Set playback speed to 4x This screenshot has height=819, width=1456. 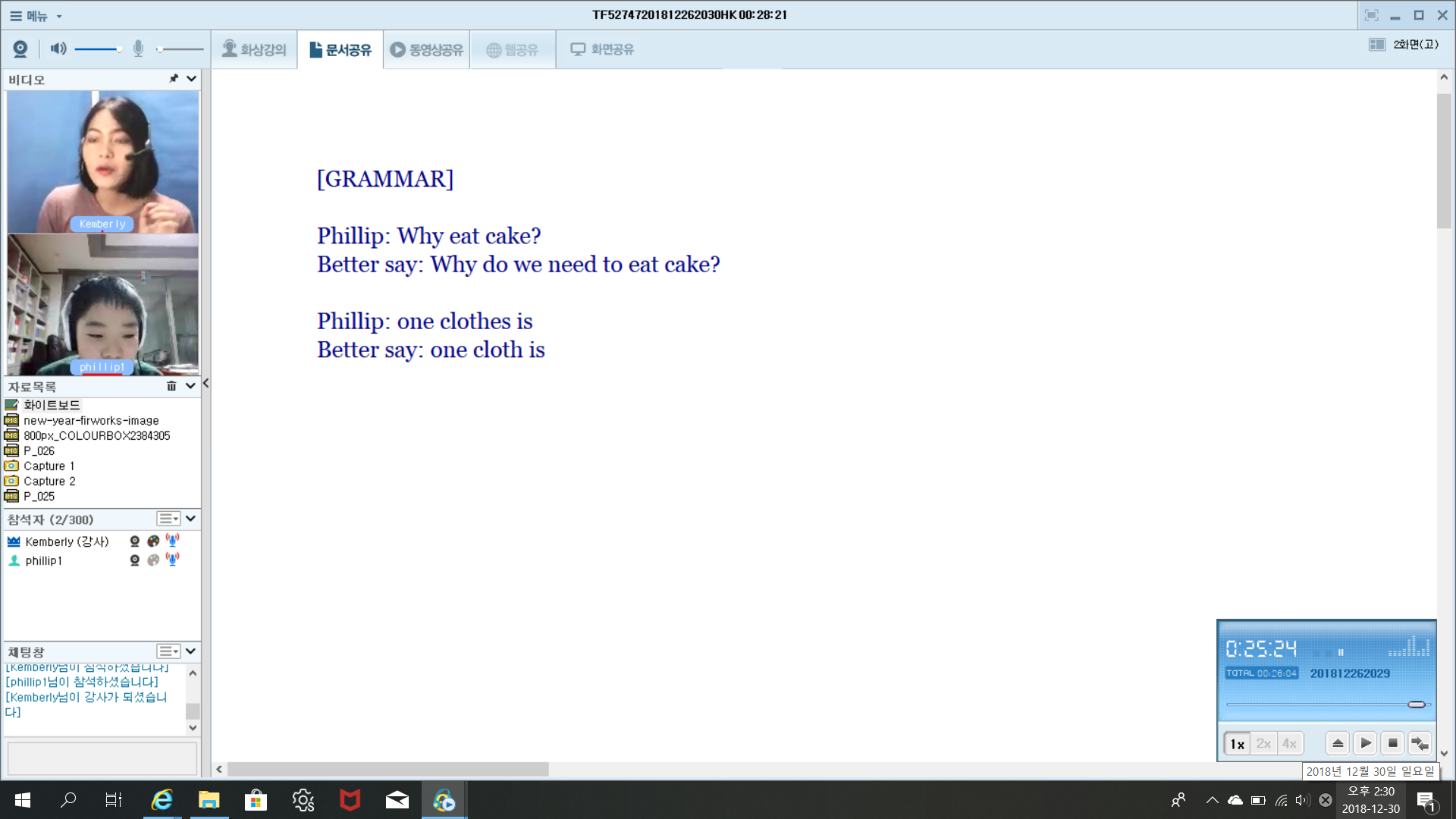[x=1289, y=743]
